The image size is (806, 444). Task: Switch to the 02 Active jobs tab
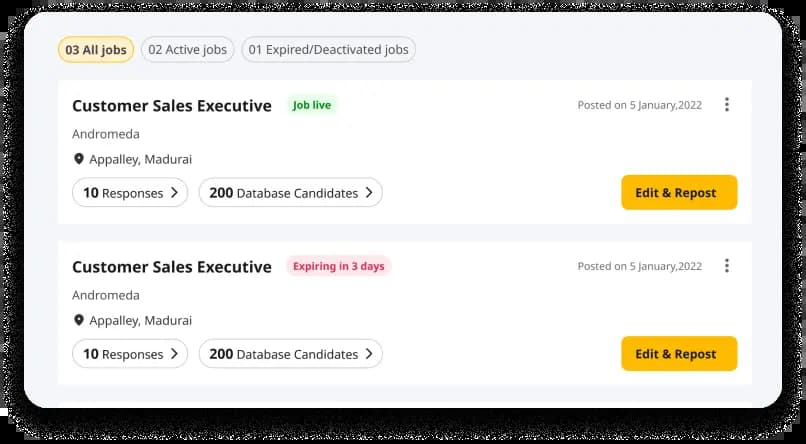pyautogui.click(x=188, y=50)
